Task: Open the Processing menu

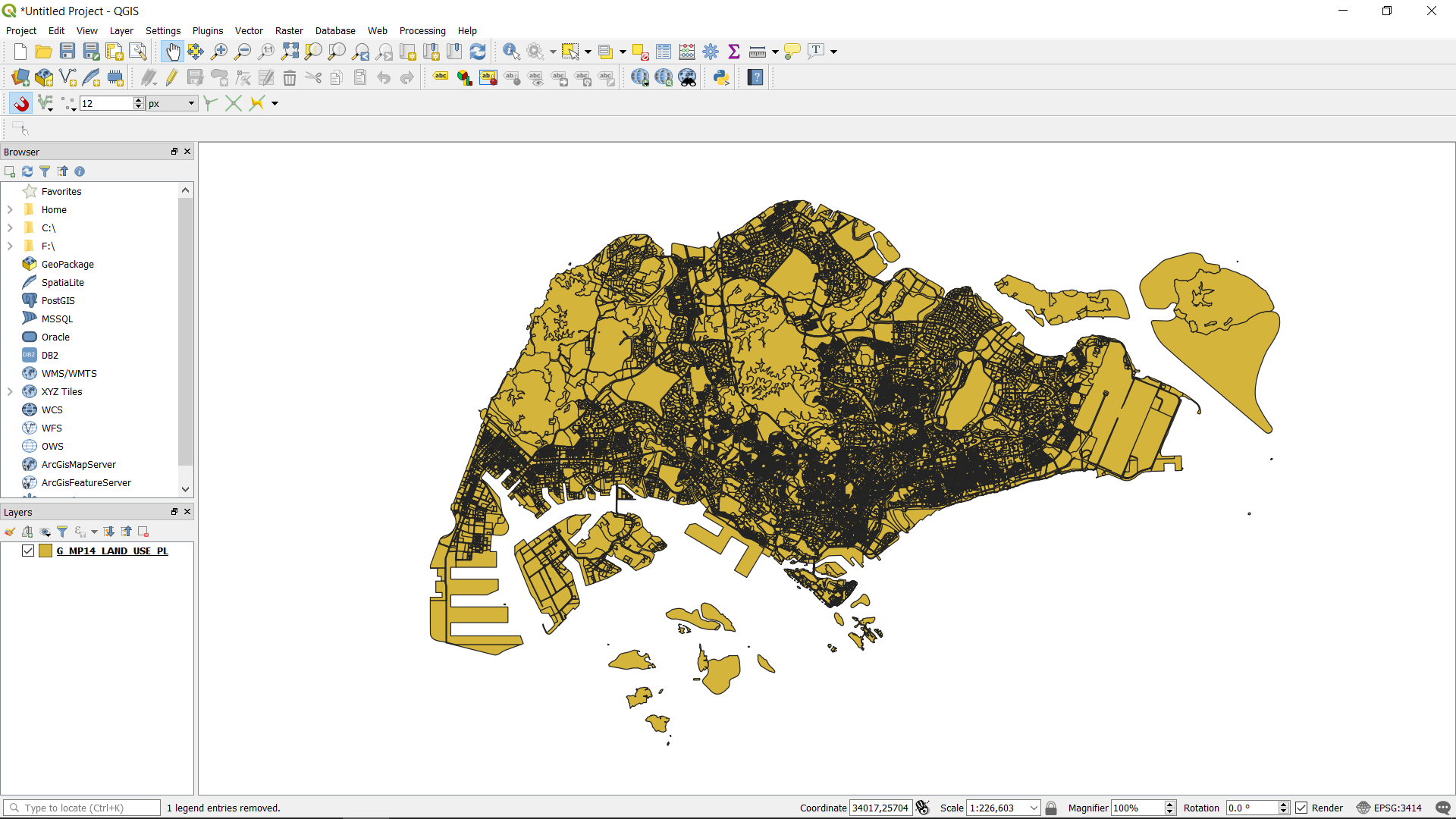Action: click(422, 31)
